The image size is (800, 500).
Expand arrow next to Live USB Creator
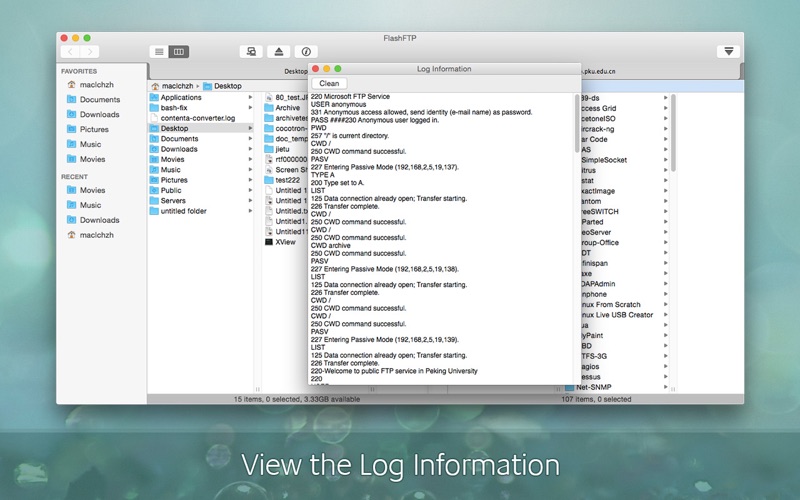coord(665,315)
